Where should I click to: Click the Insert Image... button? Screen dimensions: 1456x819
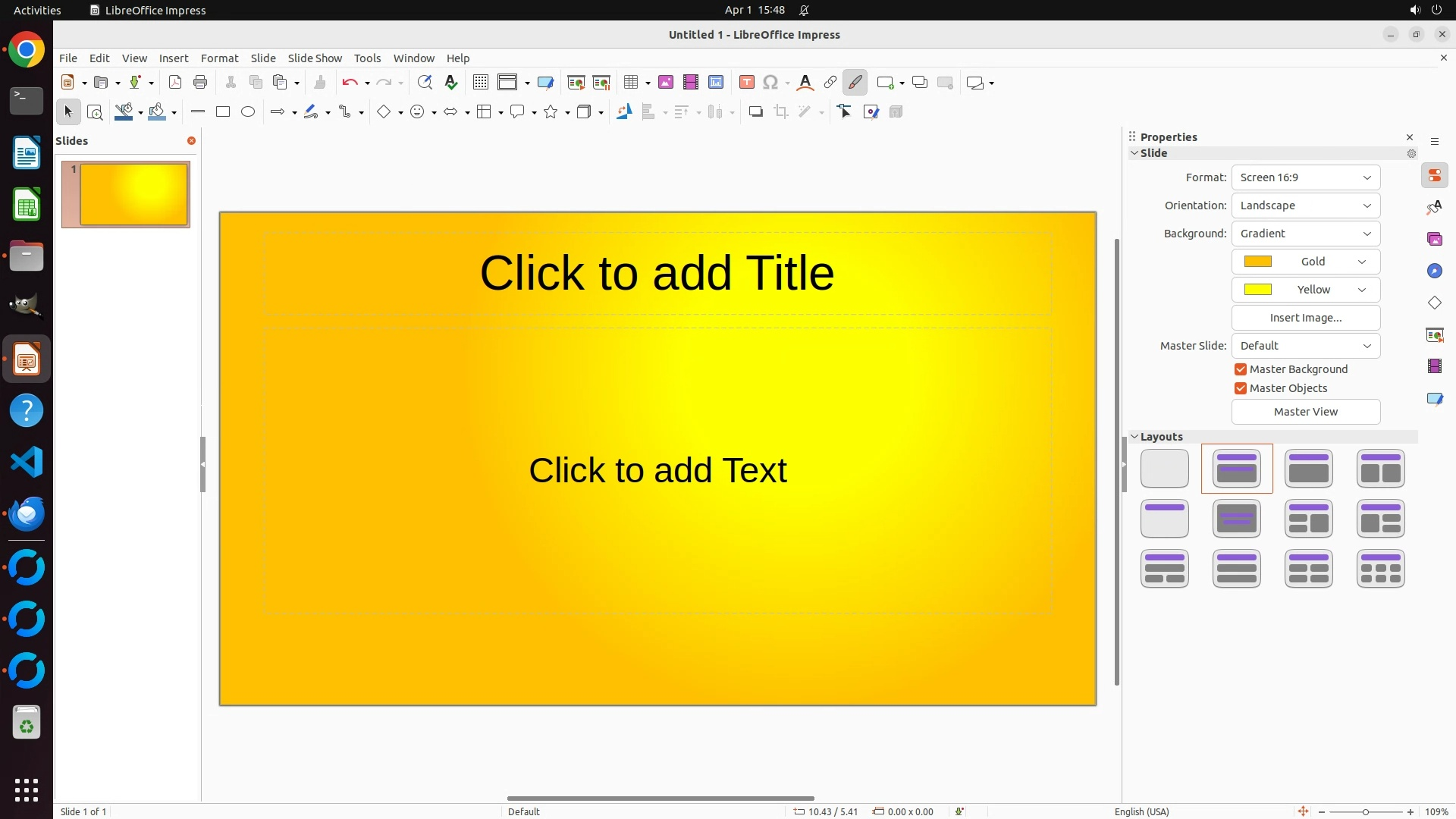pyautogui.click(x=1305, y=318)
